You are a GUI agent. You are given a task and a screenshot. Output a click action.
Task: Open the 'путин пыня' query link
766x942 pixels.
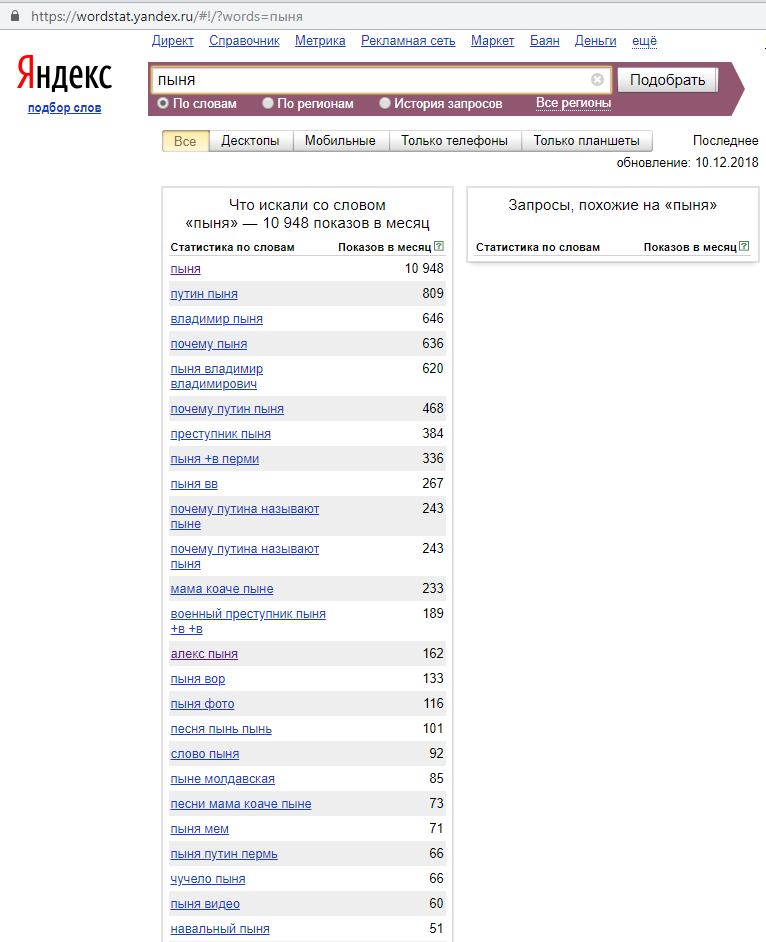(204, 294)
